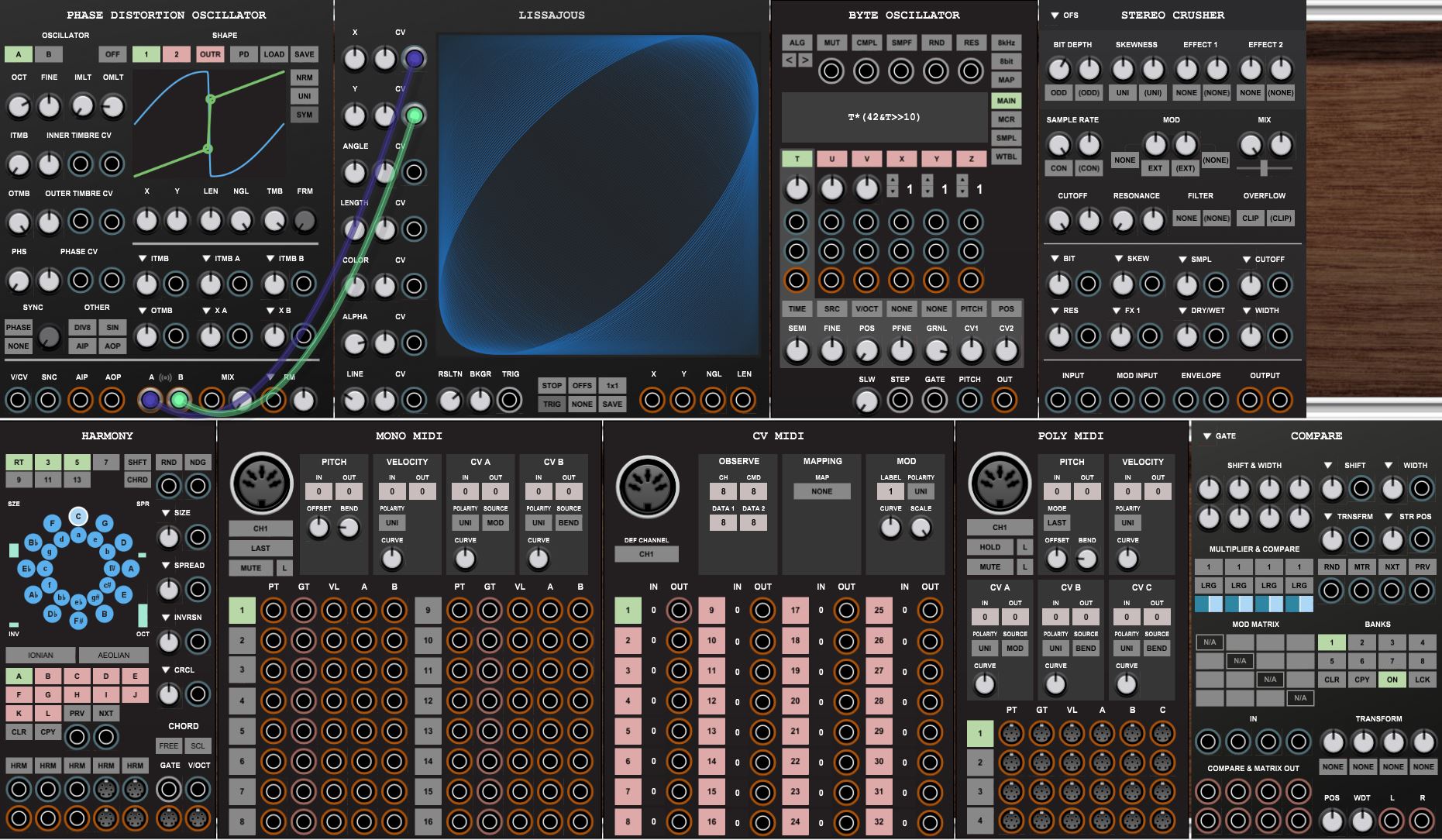Viewport: 1442px width, 840px height.
Task: Toggle the ON button in Compare banks
Action: 1392,680
